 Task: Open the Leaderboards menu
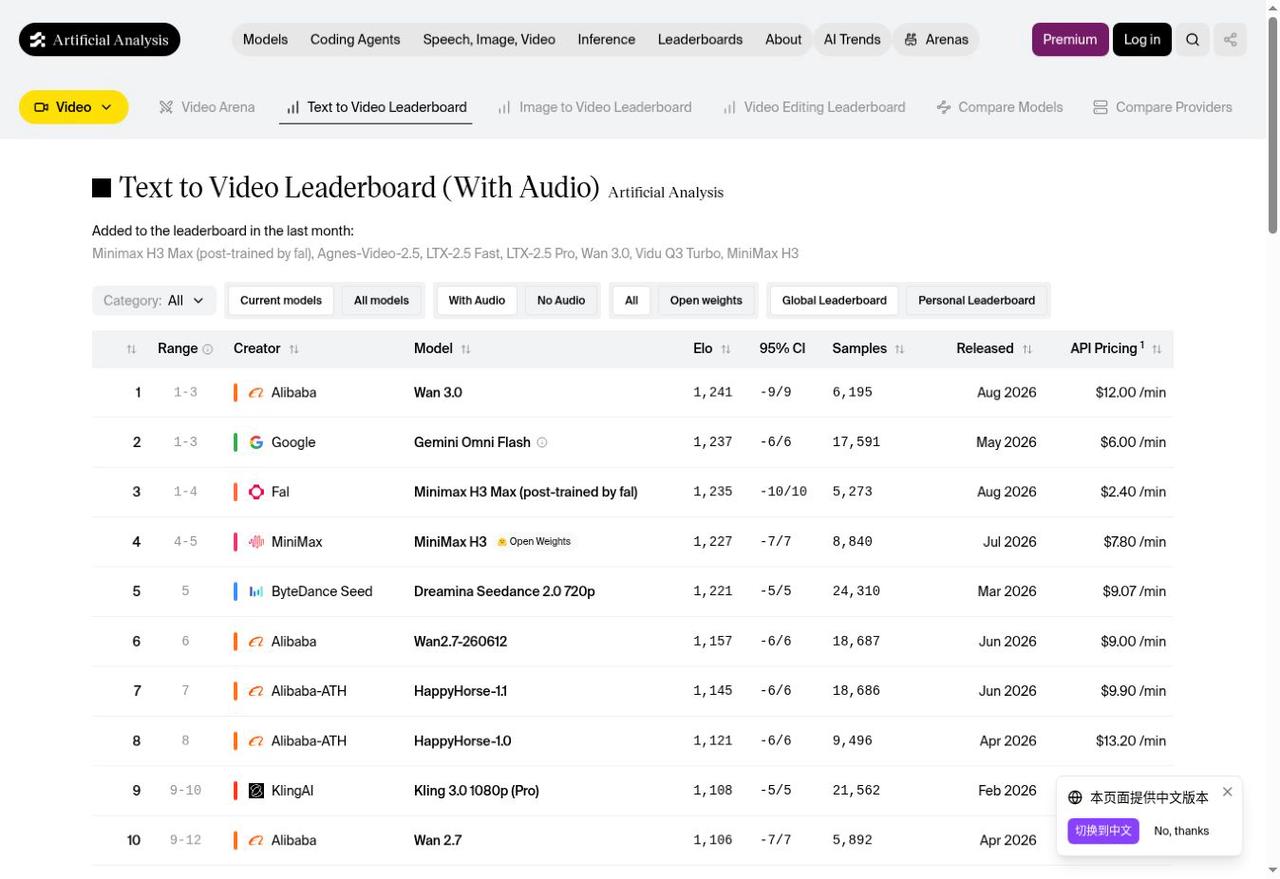(x=700, y=40)
